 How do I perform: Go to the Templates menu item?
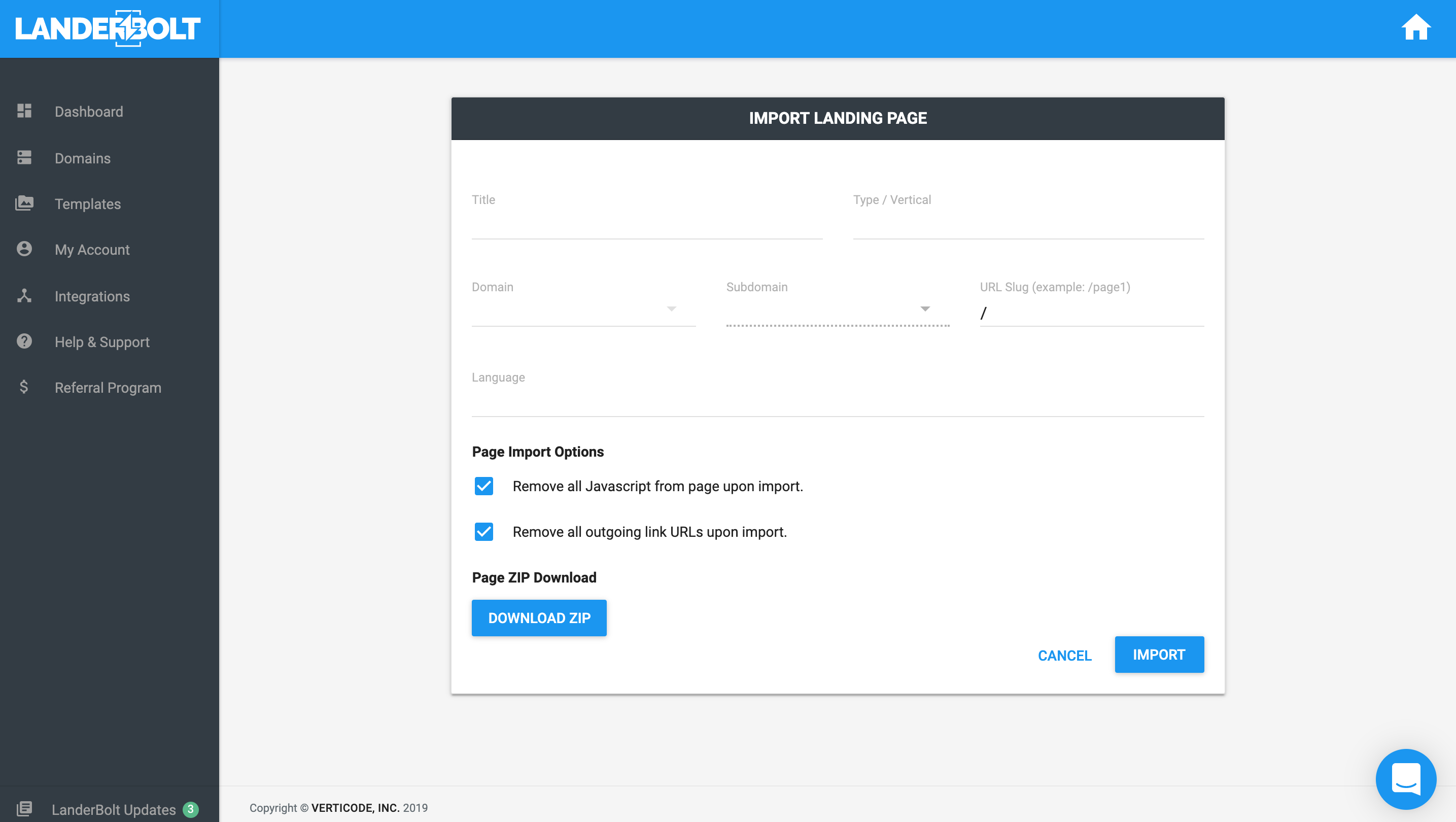coord(88,204)
